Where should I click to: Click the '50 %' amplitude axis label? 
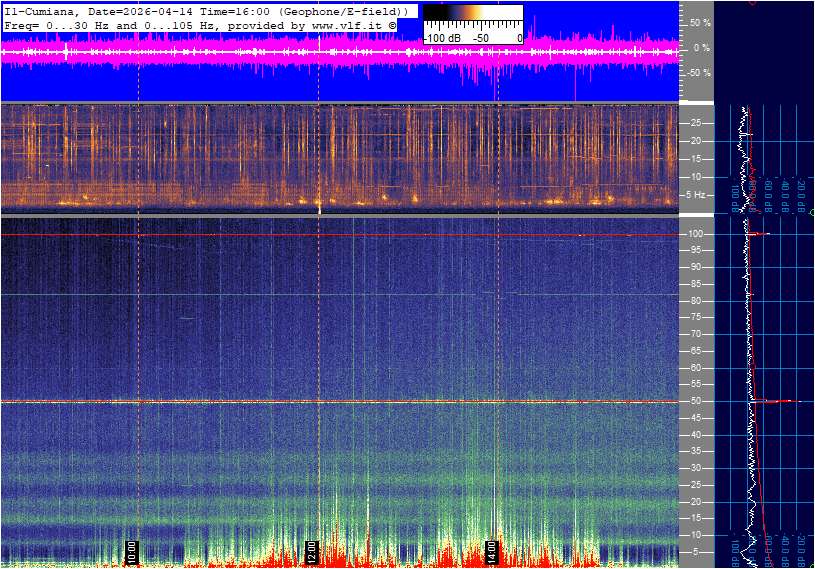tap(700, 23)
